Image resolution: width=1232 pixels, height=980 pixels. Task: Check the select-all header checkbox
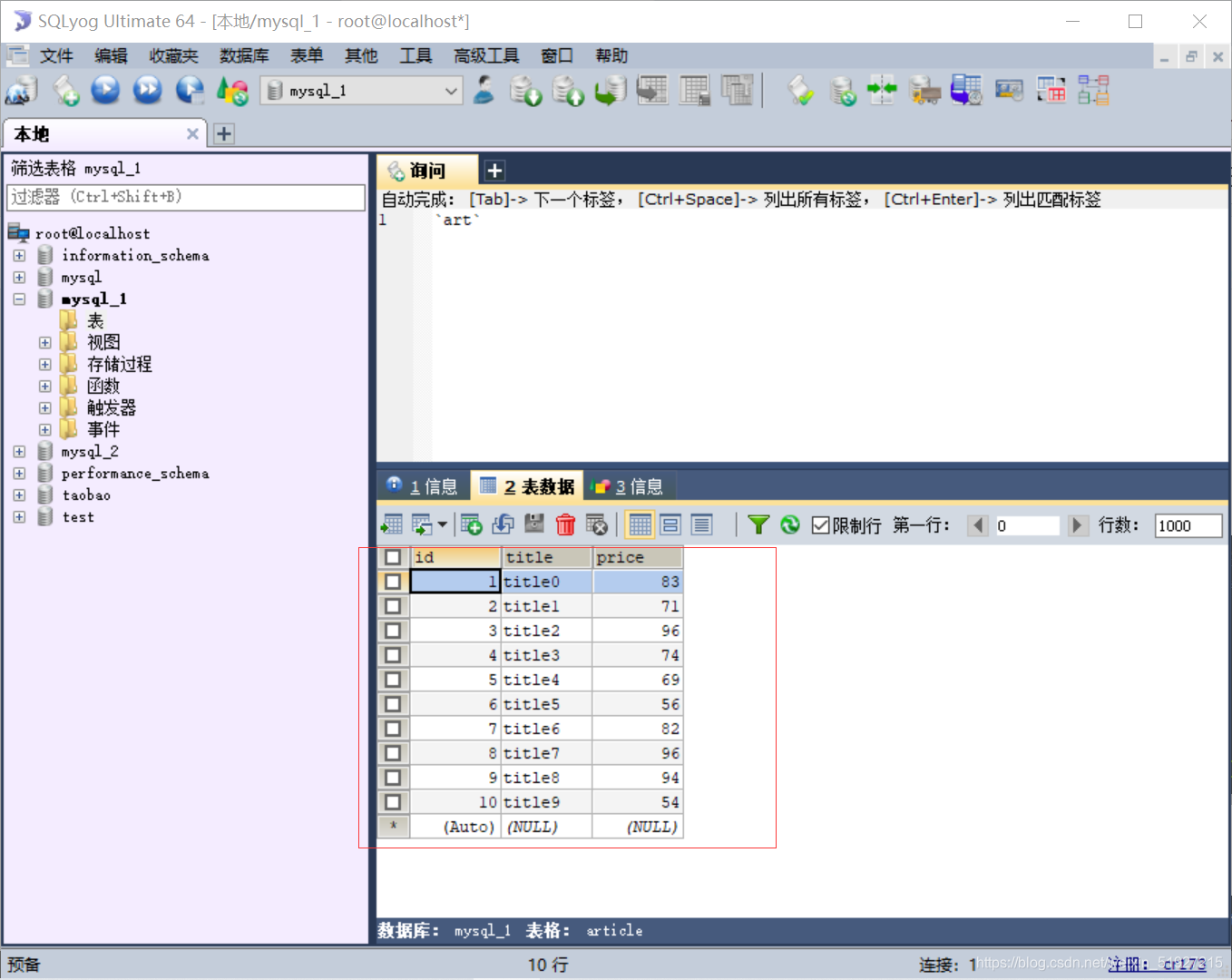click(x=393, y=557)
